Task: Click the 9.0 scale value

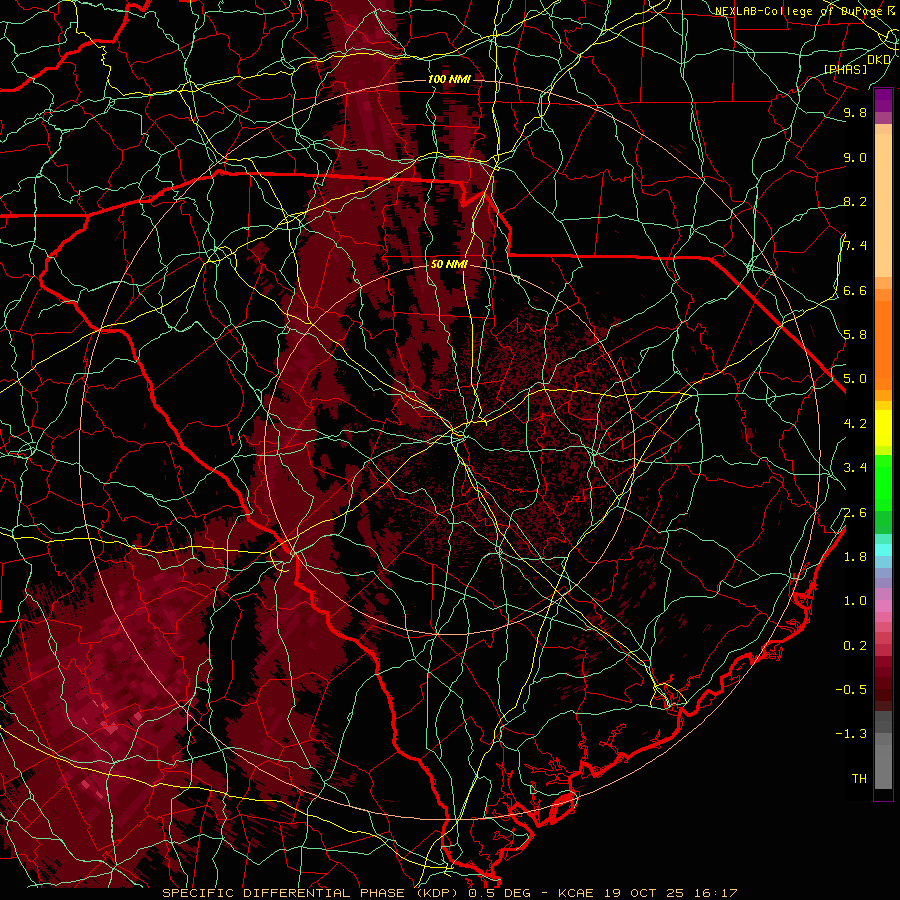Action: point(855,157)
